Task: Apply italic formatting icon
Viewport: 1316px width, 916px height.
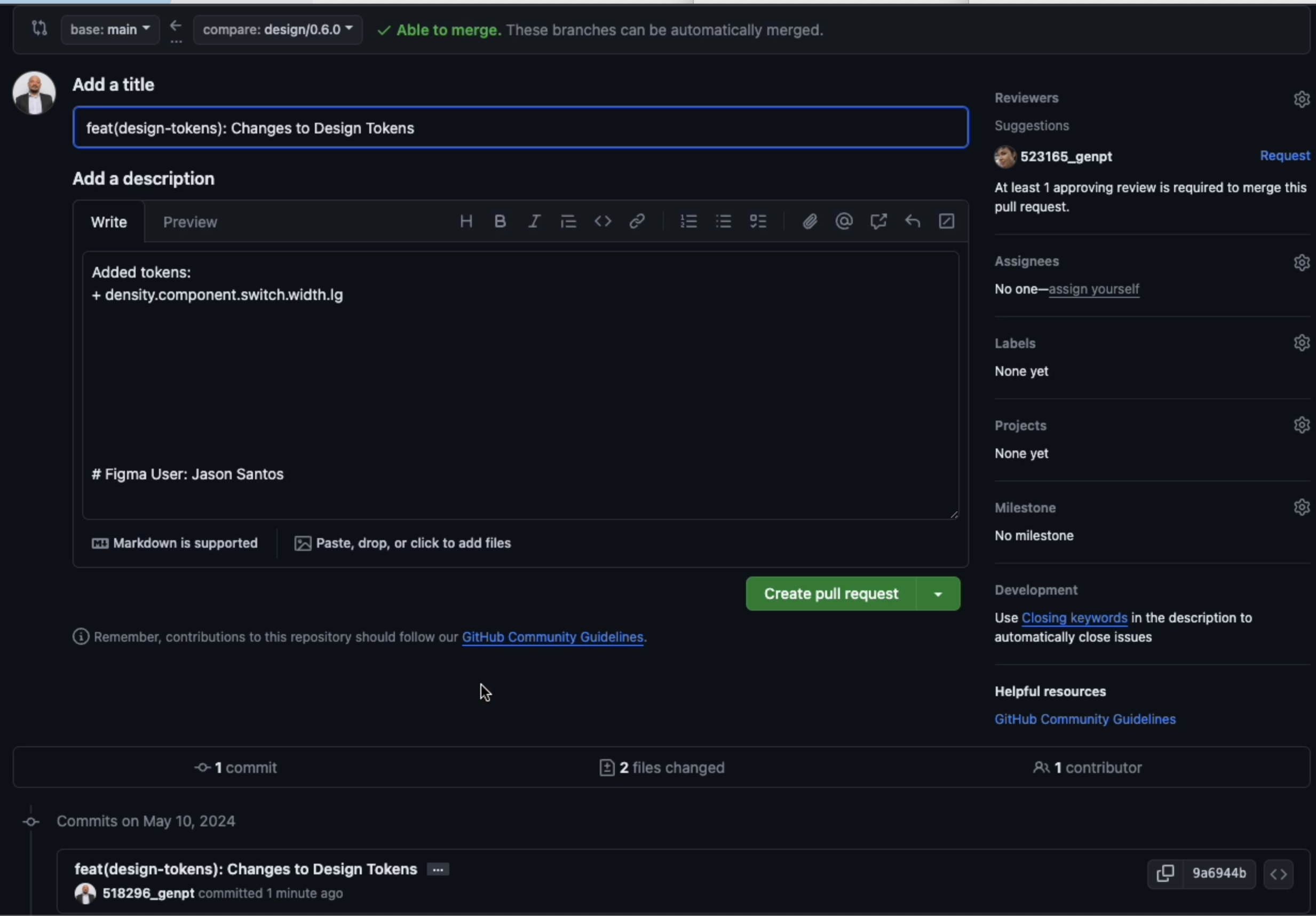Action: point(534,222)
